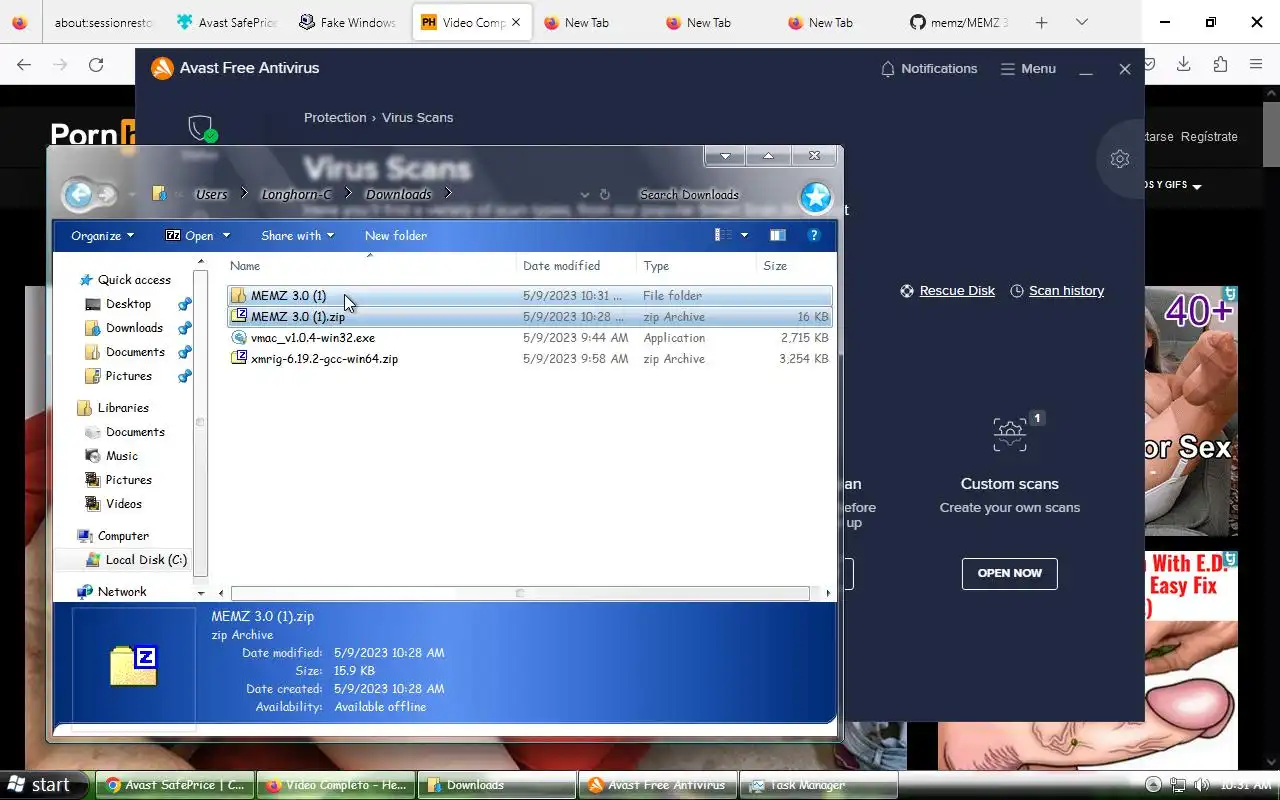Select Computer in navigation pane
This screenshot has height=800, width=1280.
[123, 536]
